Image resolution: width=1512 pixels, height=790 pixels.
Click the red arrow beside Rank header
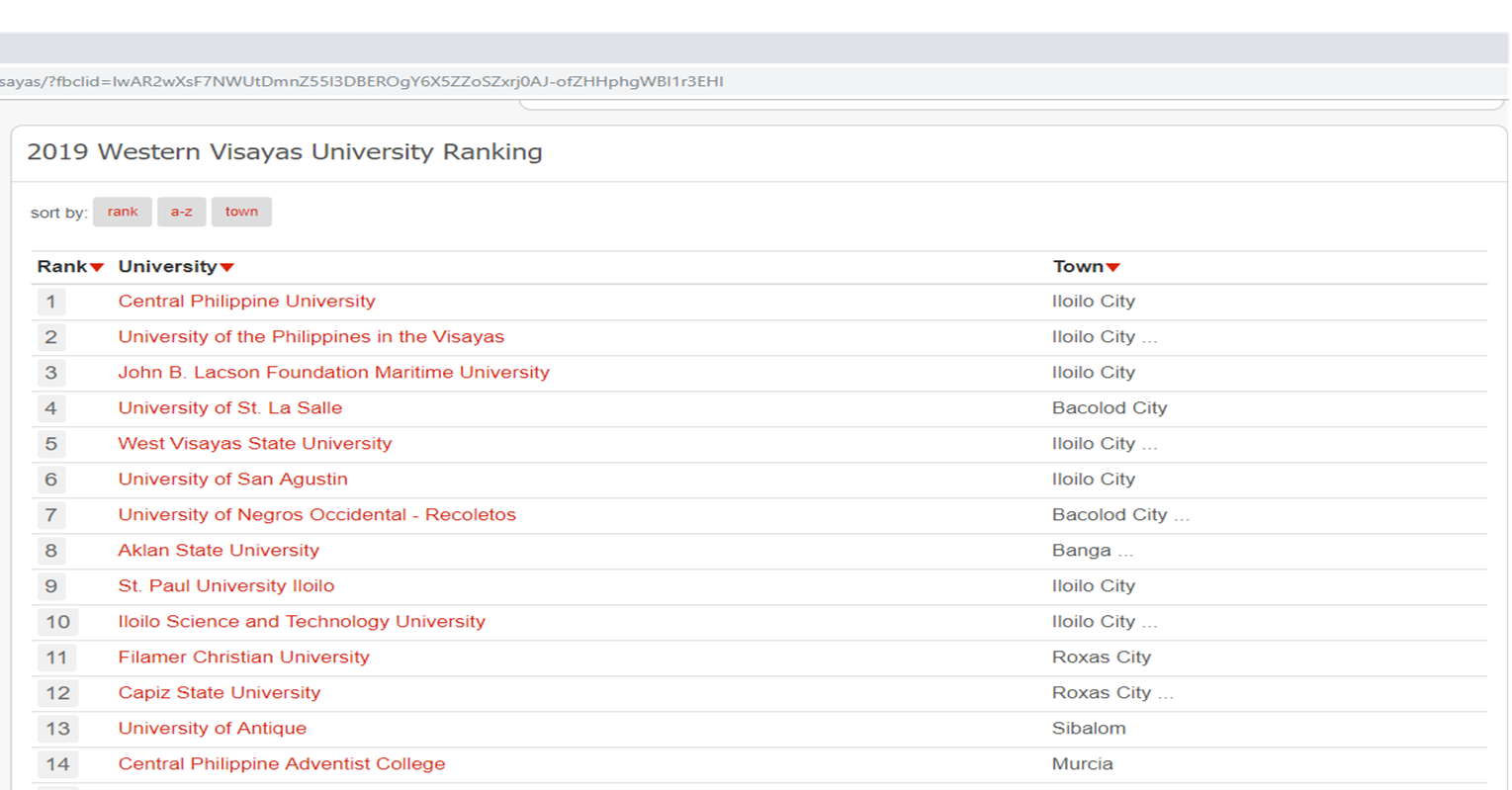[97, 267]
